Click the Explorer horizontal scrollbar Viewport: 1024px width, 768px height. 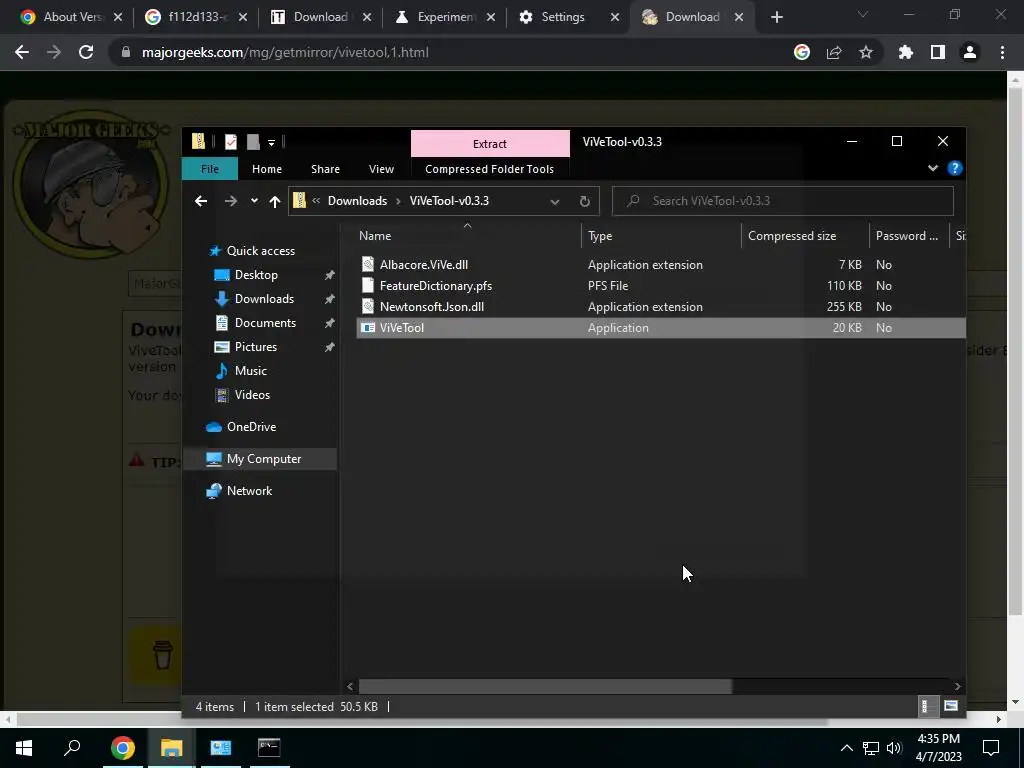point(545,686)
